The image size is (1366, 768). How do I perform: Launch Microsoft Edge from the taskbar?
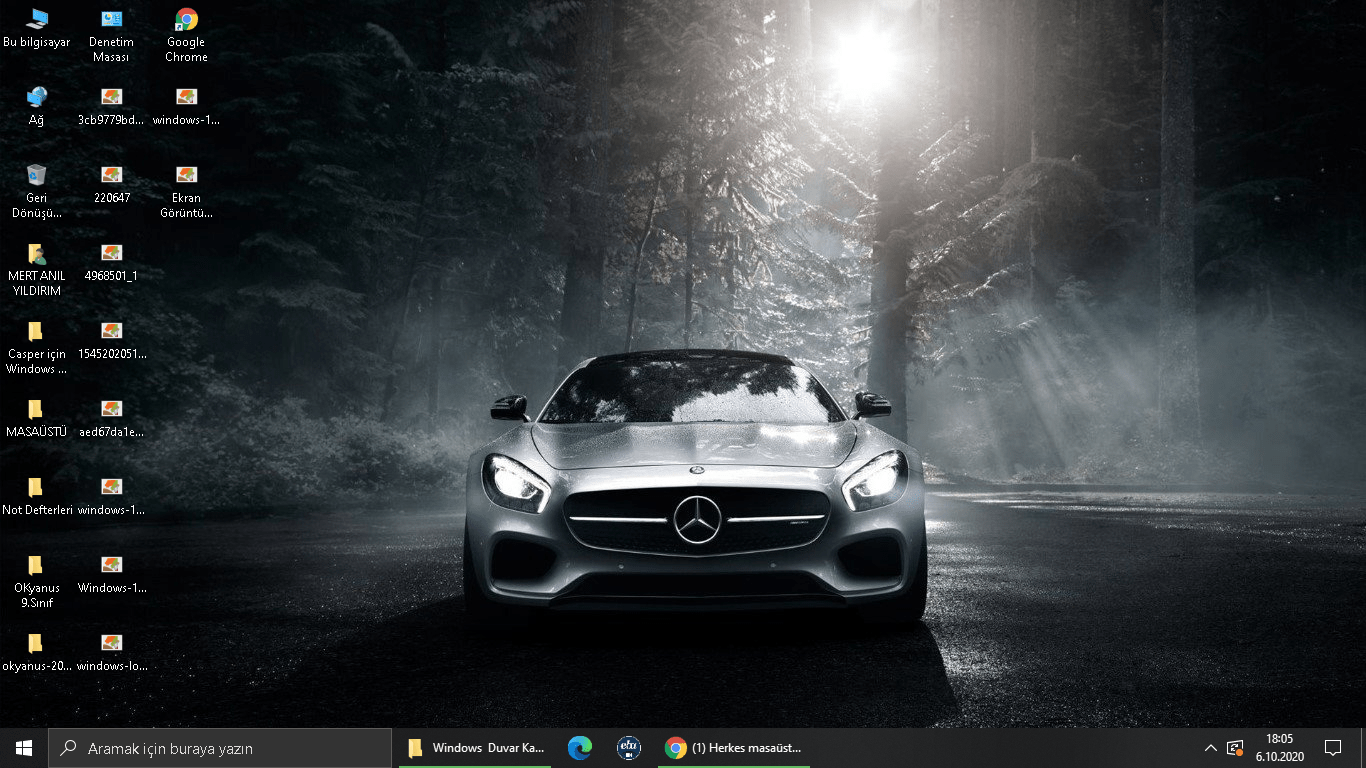(x=580, y=748)
